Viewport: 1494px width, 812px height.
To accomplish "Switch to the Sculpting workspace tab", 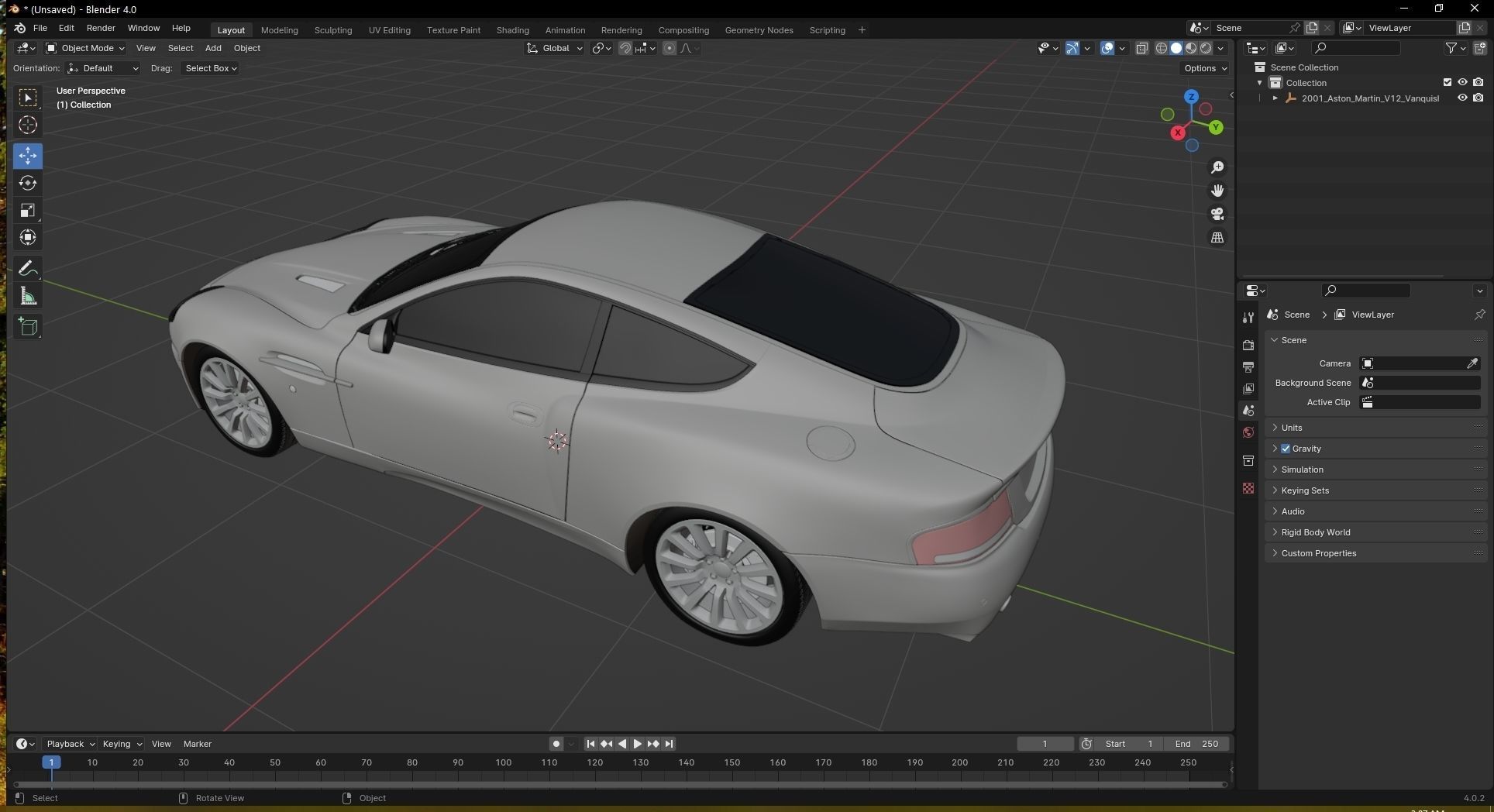I will coord(333,30).
